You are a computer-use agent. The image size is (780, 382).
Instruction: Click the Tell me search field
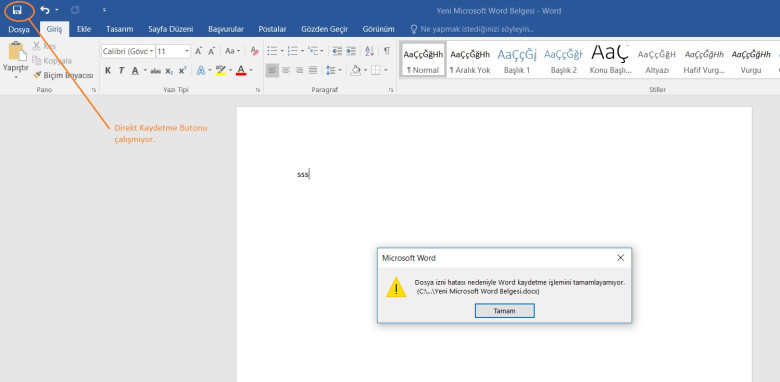tap(472, 29)
